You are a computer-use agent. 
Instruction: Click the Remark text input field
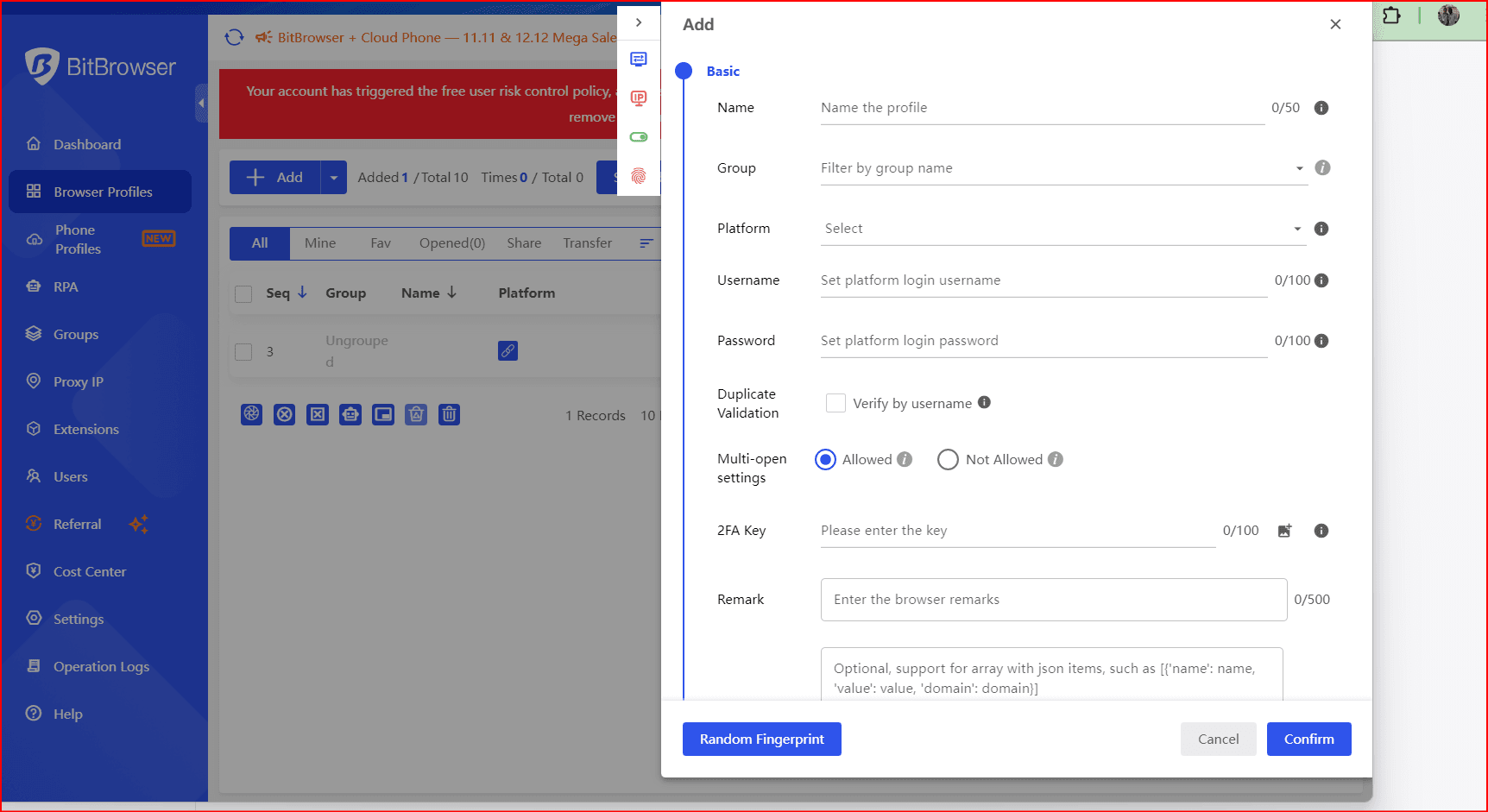pyautogui.click(x=1053, y=600)
